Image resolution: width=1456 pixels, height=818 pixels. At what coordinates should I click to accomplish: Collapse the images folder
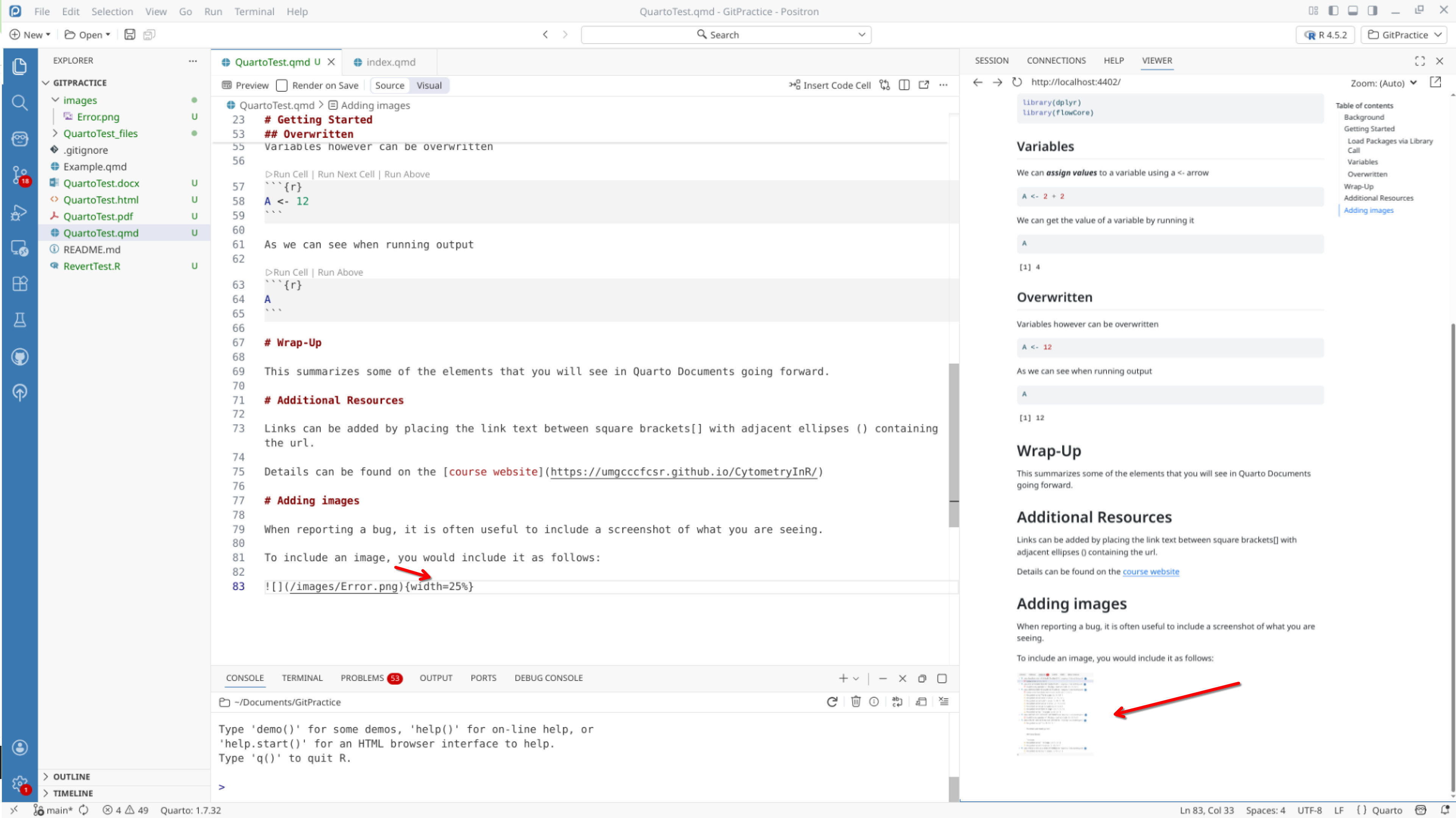point(55,100)
